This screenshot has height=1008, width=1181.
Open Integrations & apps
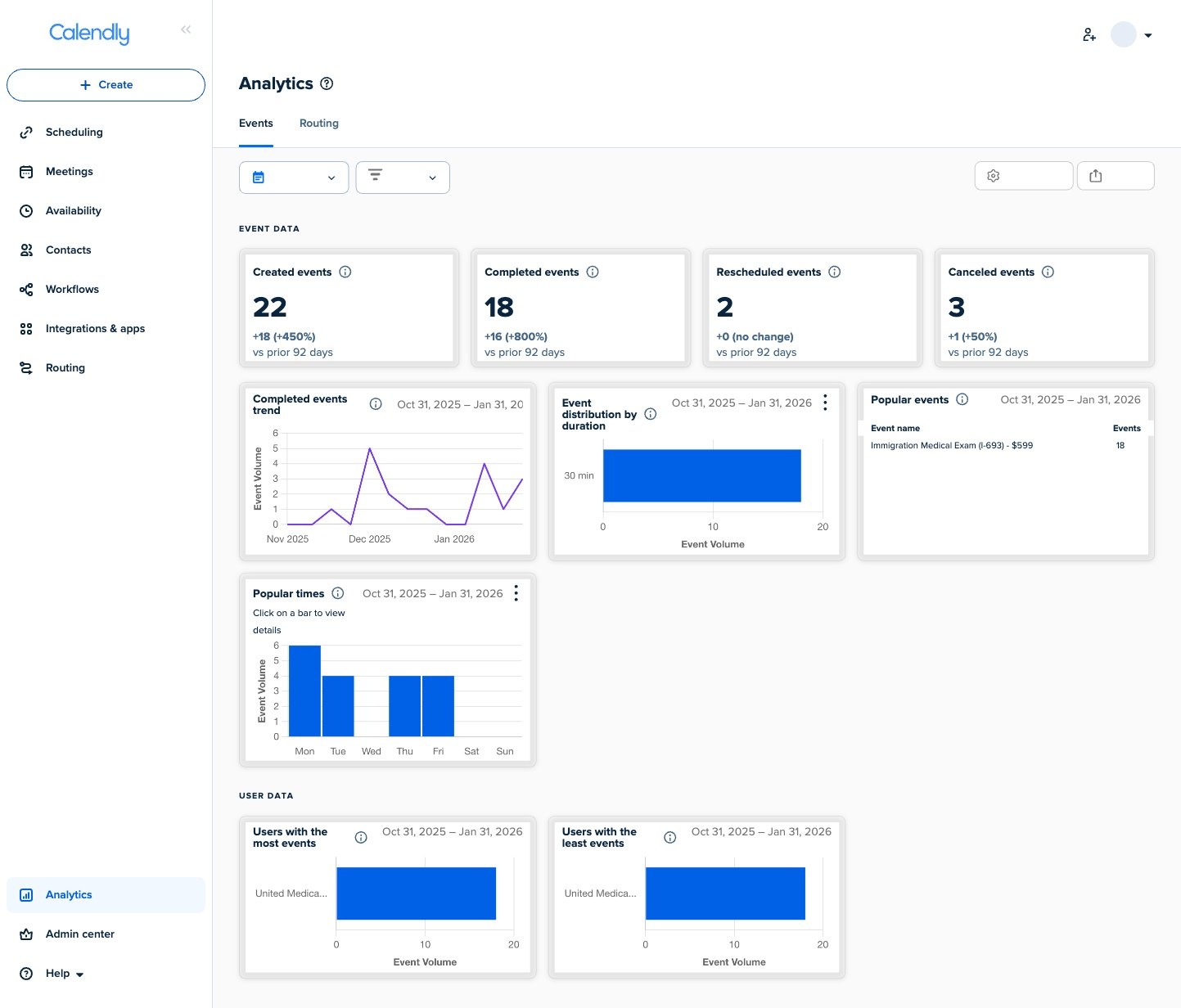[x=25, y=328]
